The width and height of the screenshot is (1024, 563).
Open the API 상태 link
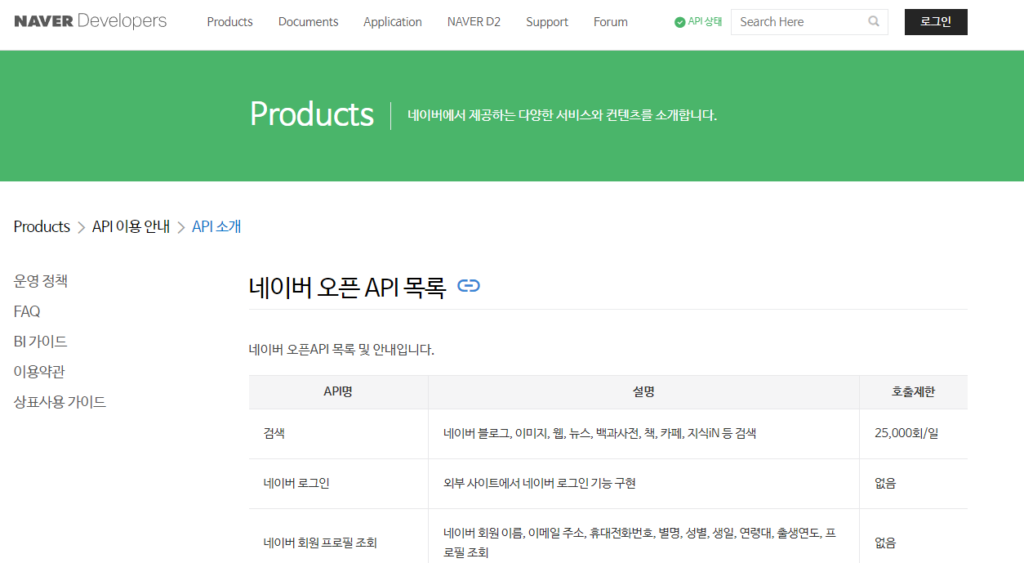705,22
